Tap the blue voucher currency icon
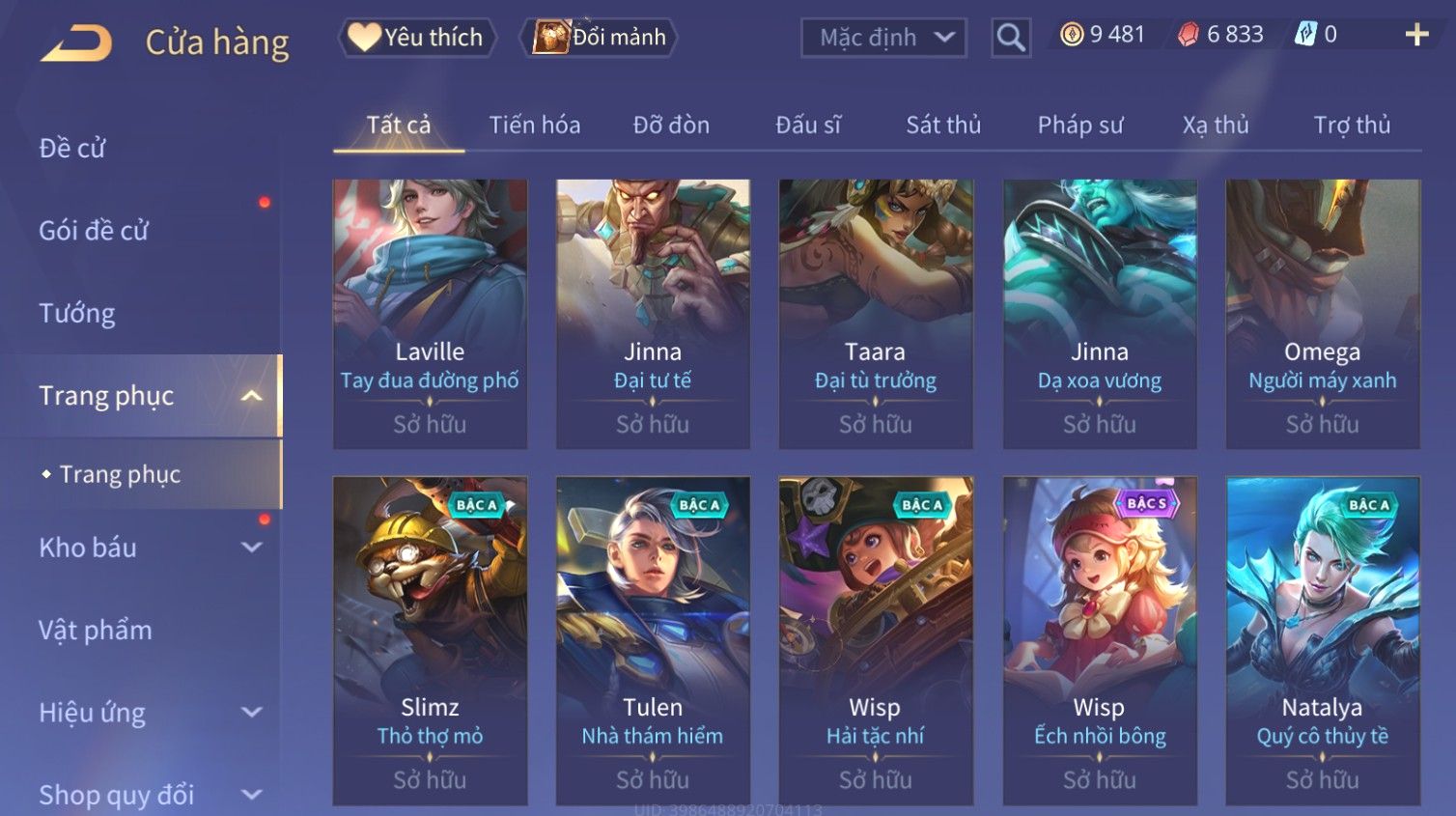Image resolution: width=1456 pixels, height=816 pixels. pyautogui.click(x=1305, y=35)
